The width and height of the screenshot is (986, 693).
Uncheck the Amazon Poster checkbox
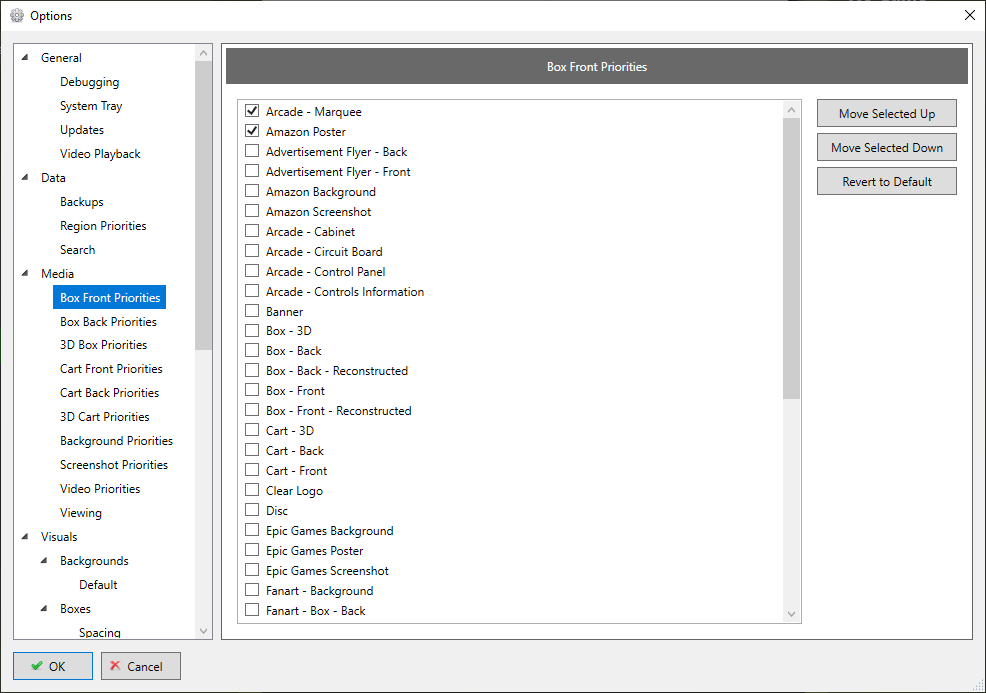(x=252, y=132)
